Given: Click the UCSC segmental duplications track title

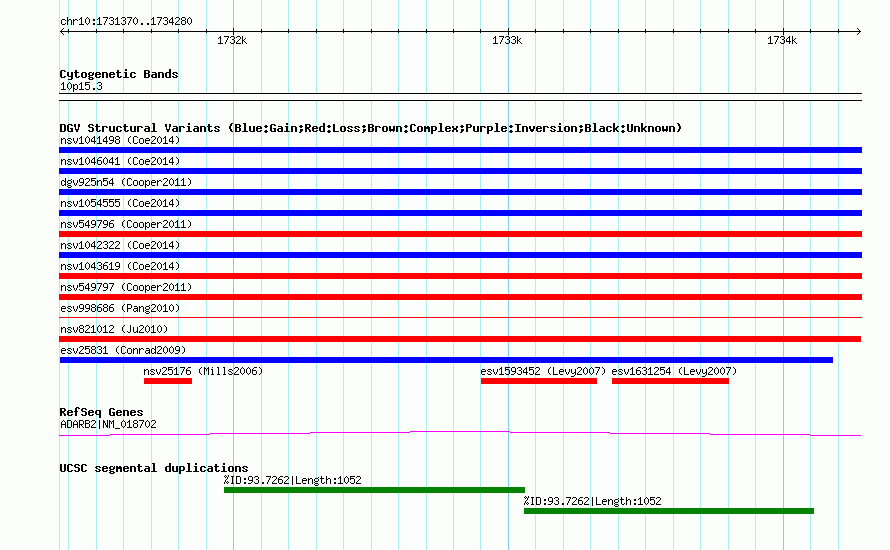Looking at the screenshot, I should (x=154, y=468).
